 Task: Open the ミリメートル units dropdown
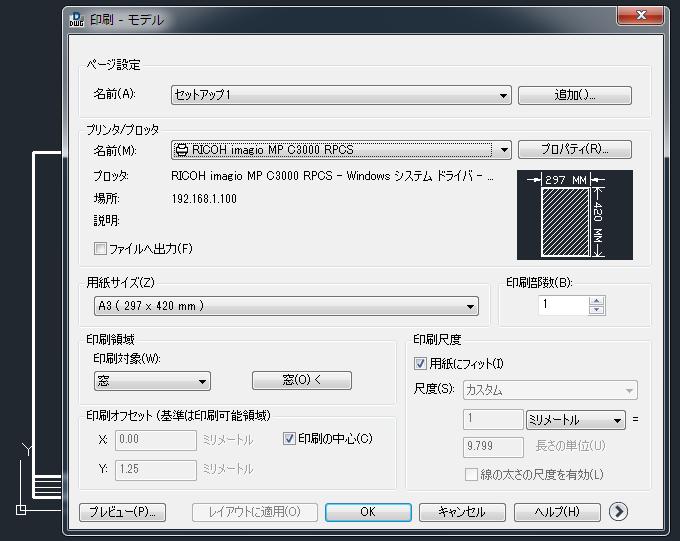click(575, 420)
